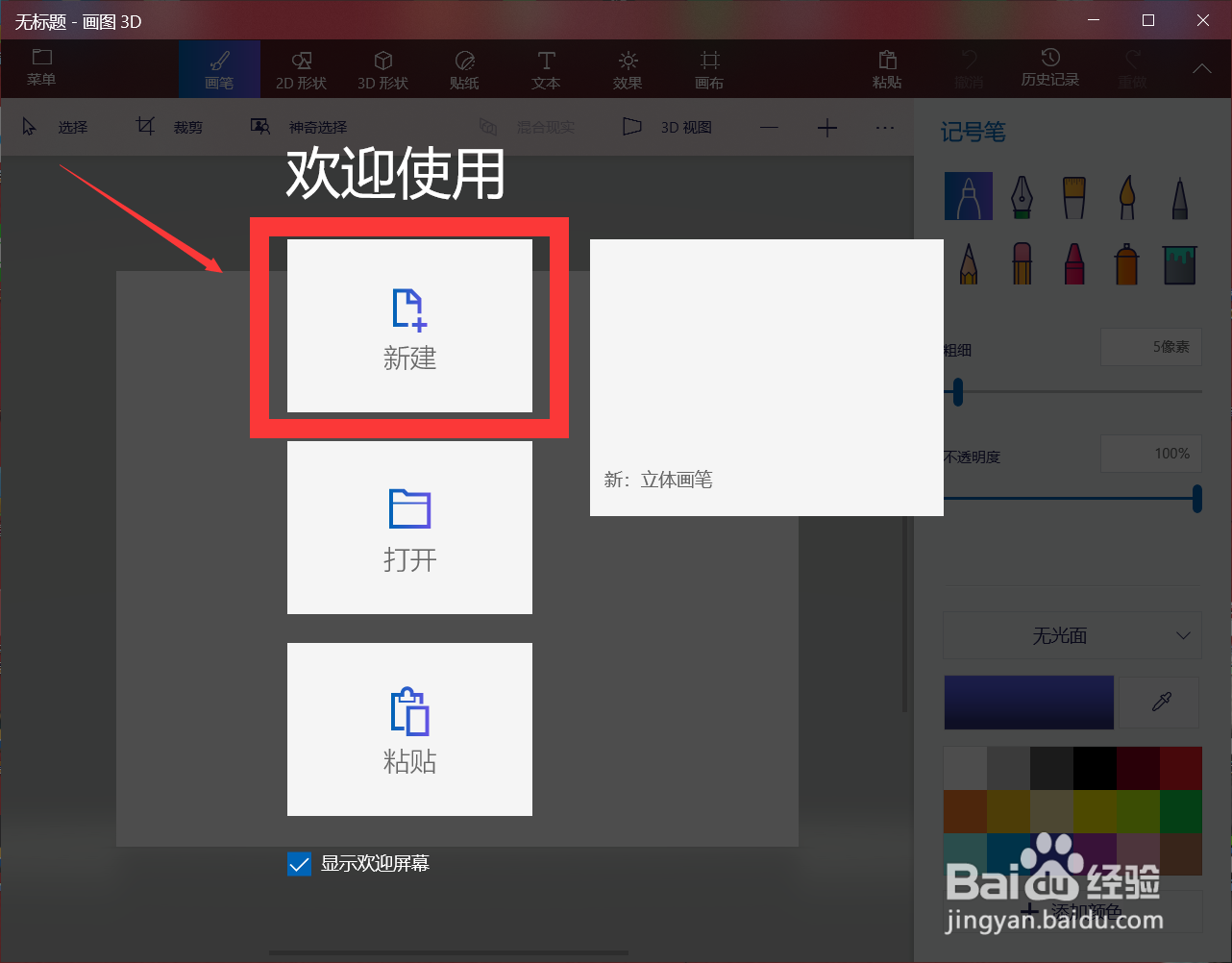This screenshot has width=1232, height=963.
Task: Select the calligraphy pen tool
Action: click(x=1021, y=197)
